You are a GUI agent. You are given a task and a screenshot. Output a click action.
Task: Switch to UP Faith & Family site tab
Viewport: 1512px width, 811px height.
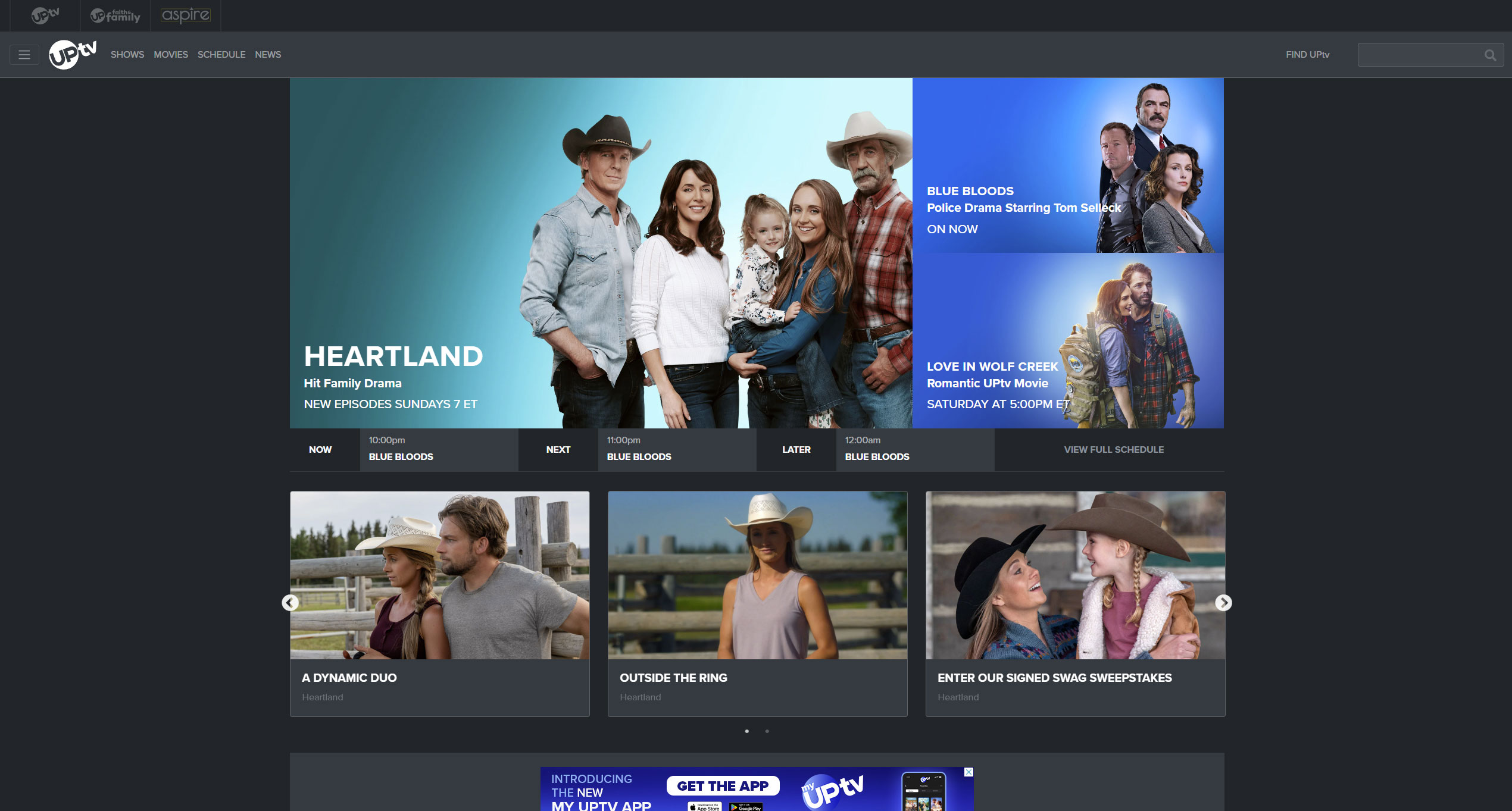coord(115,15)
